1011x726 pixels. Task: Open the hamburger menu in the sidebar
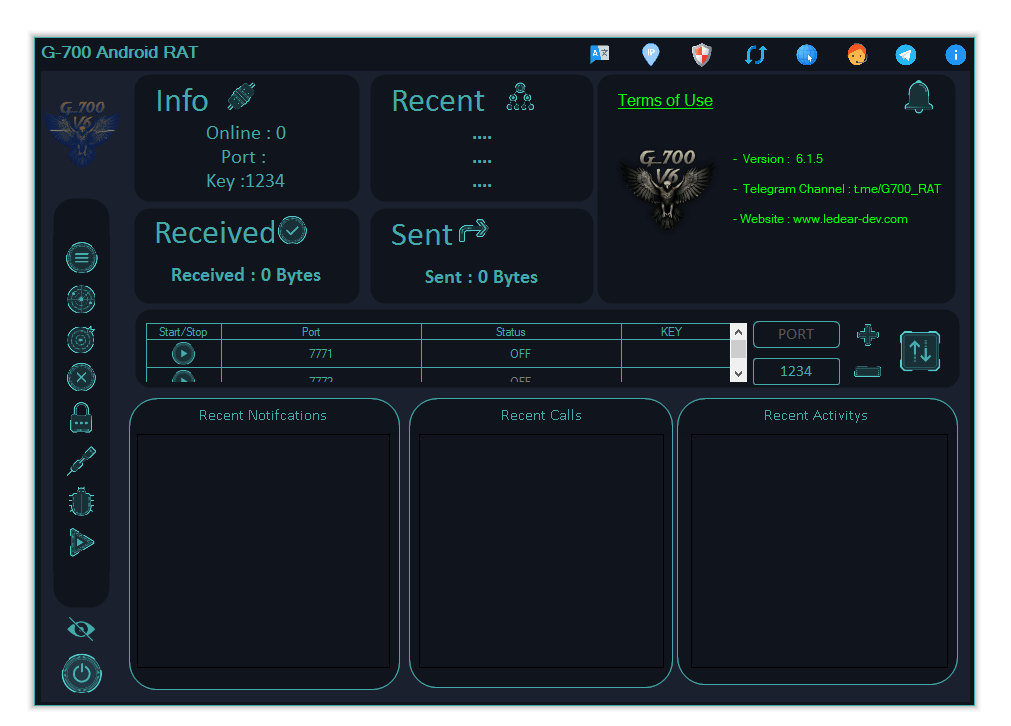tap(81, 257)
